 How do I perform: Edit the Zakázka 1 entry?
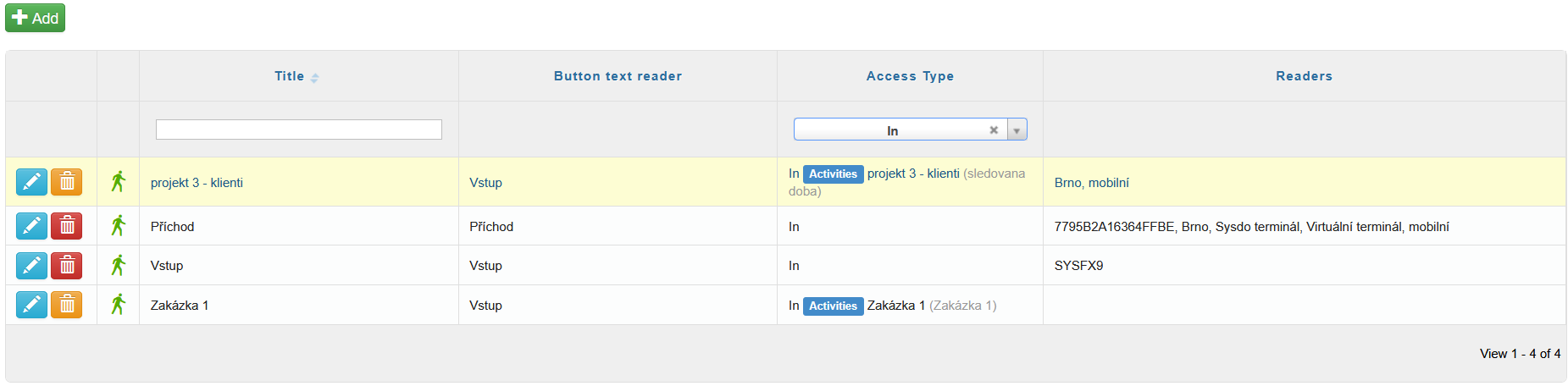coord(31,305)
